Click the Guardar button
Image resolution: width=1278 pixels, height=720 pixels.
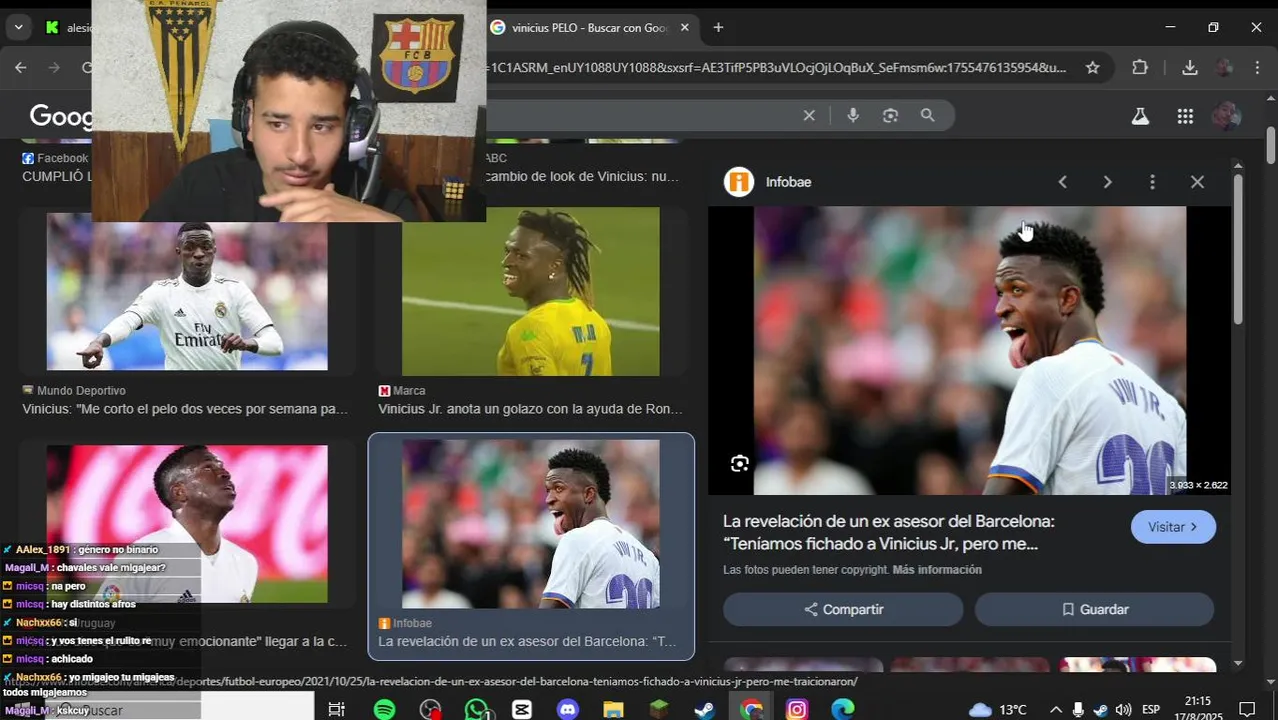click(x=1094, y=609)
